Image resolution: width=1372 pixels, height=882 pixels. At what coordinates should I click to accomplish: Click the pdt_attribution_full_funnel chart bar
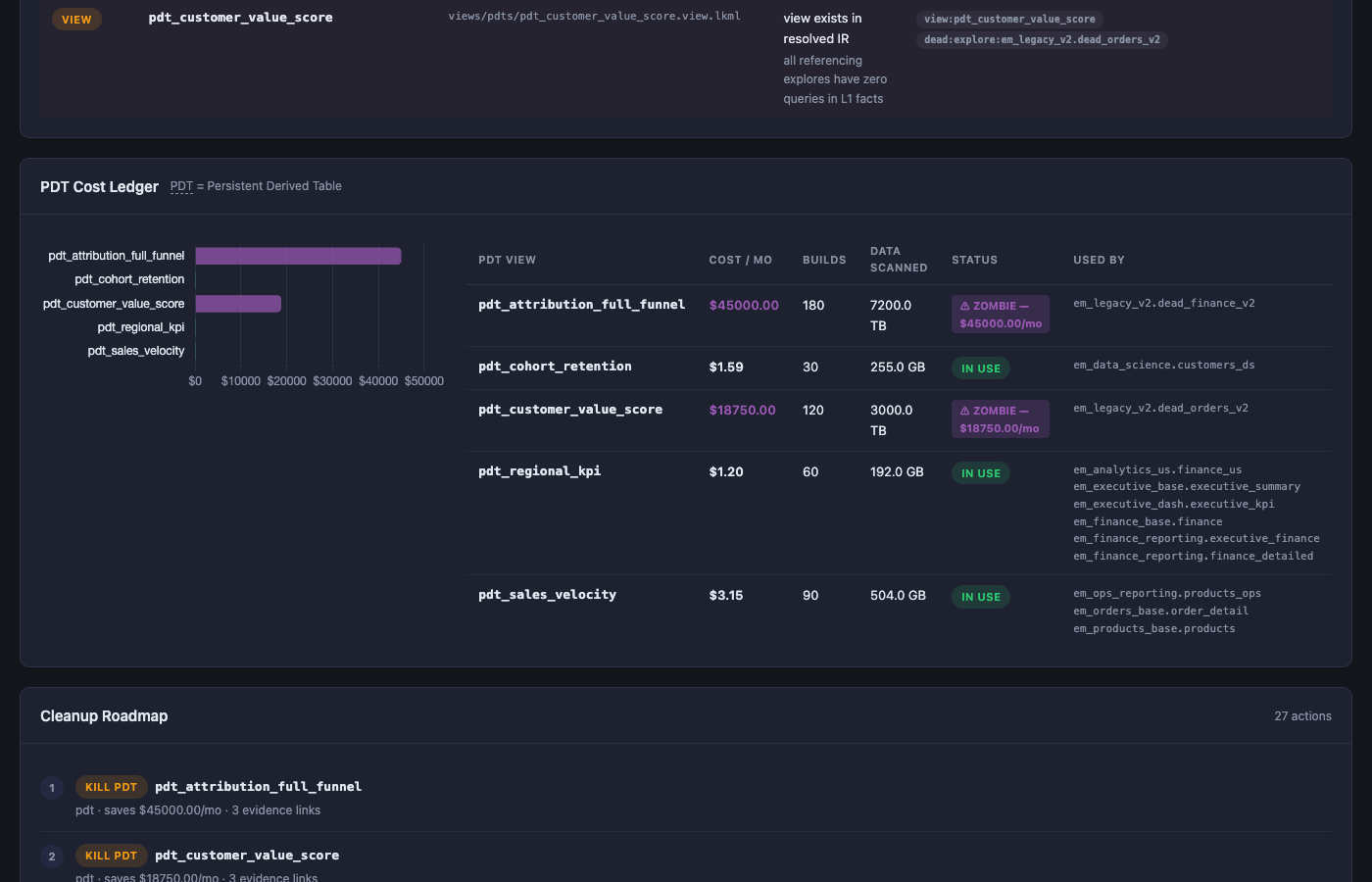(x=298, y=256)
